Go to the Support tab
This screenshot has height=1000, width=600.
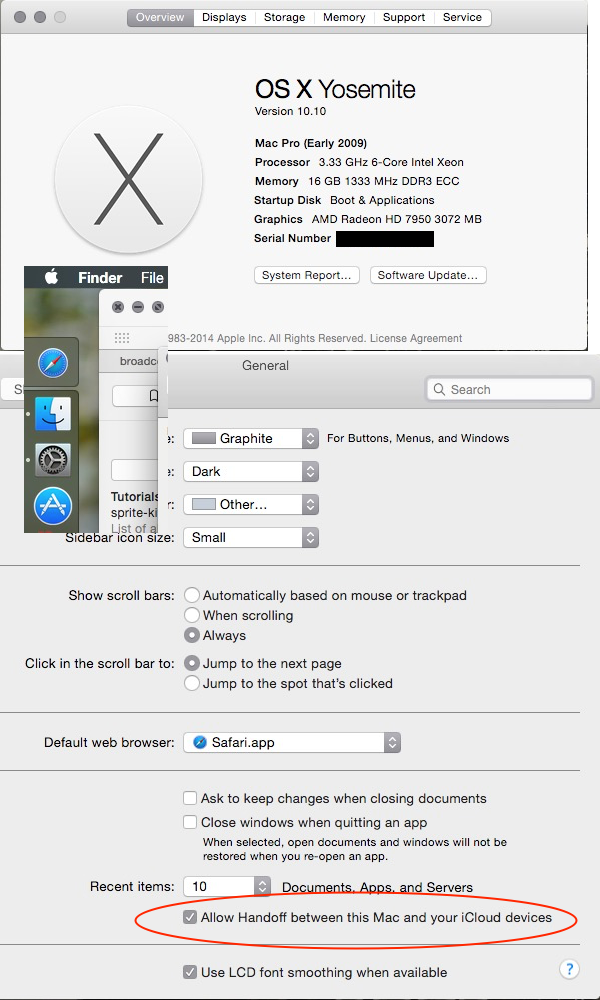pyautogui.click(x=404, y=17)
